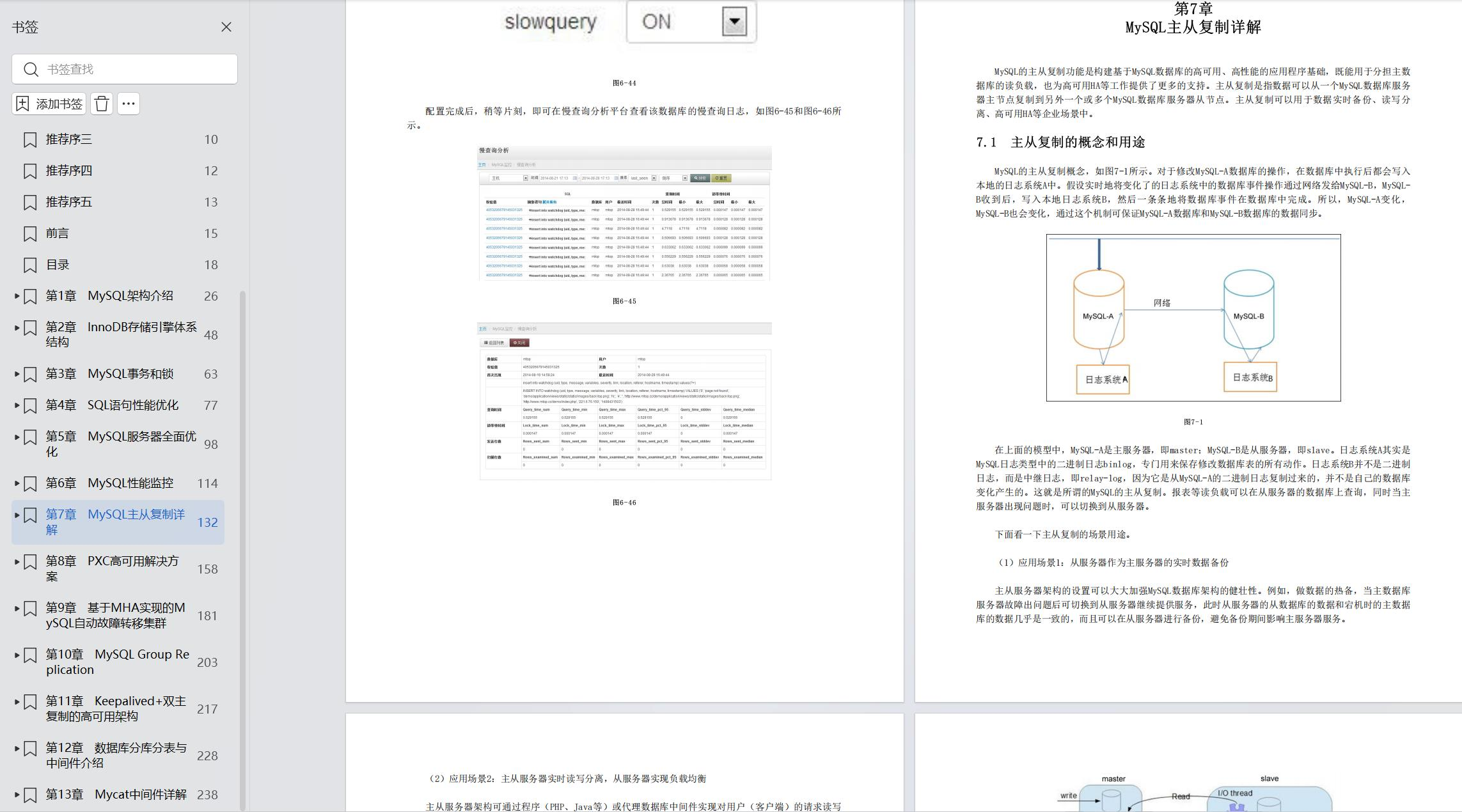Expand the 第7章 MySQL主从复制详解 bookmark
The height and width of the screenshot is (812, 1462).
[17, 515]
